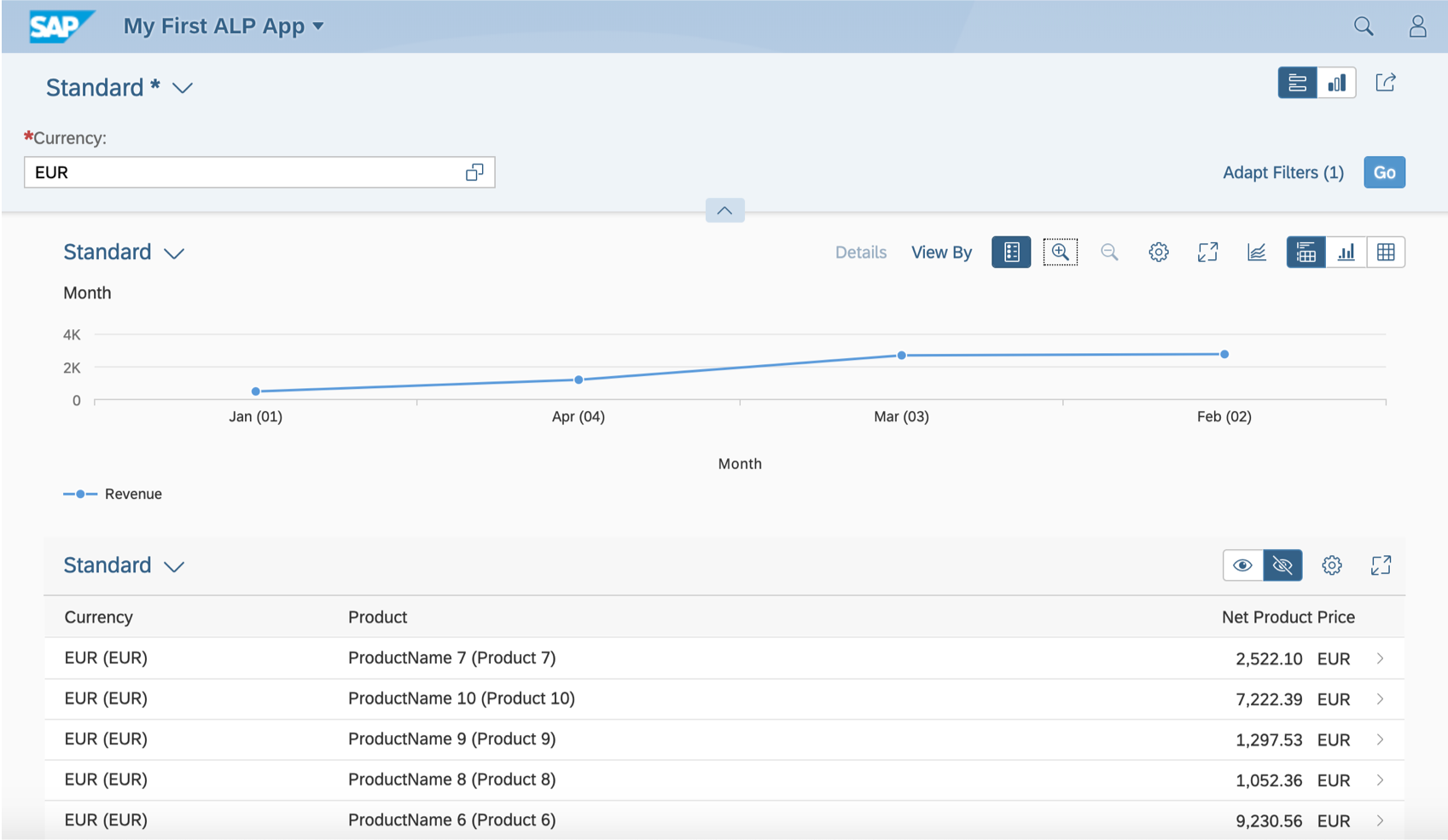Open details for ProductName 7 row
This screenshot has height=840, width=1448.
click(1380, 658)
